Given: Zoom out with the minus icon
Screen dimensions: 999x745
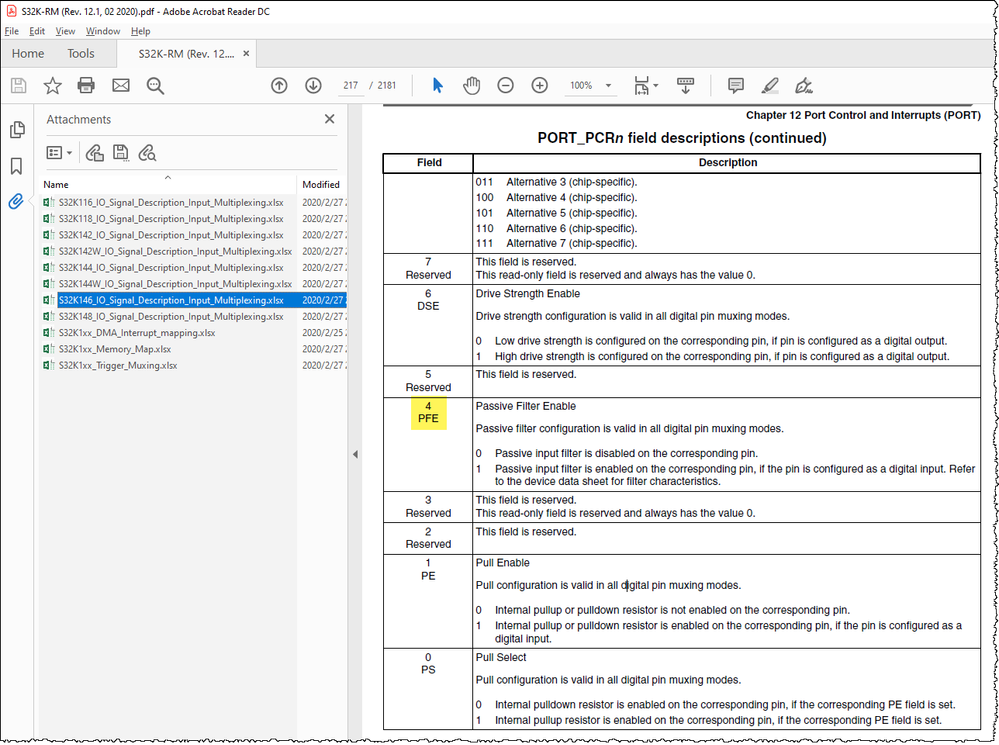Looking at the screenshot, I should 505,85.
